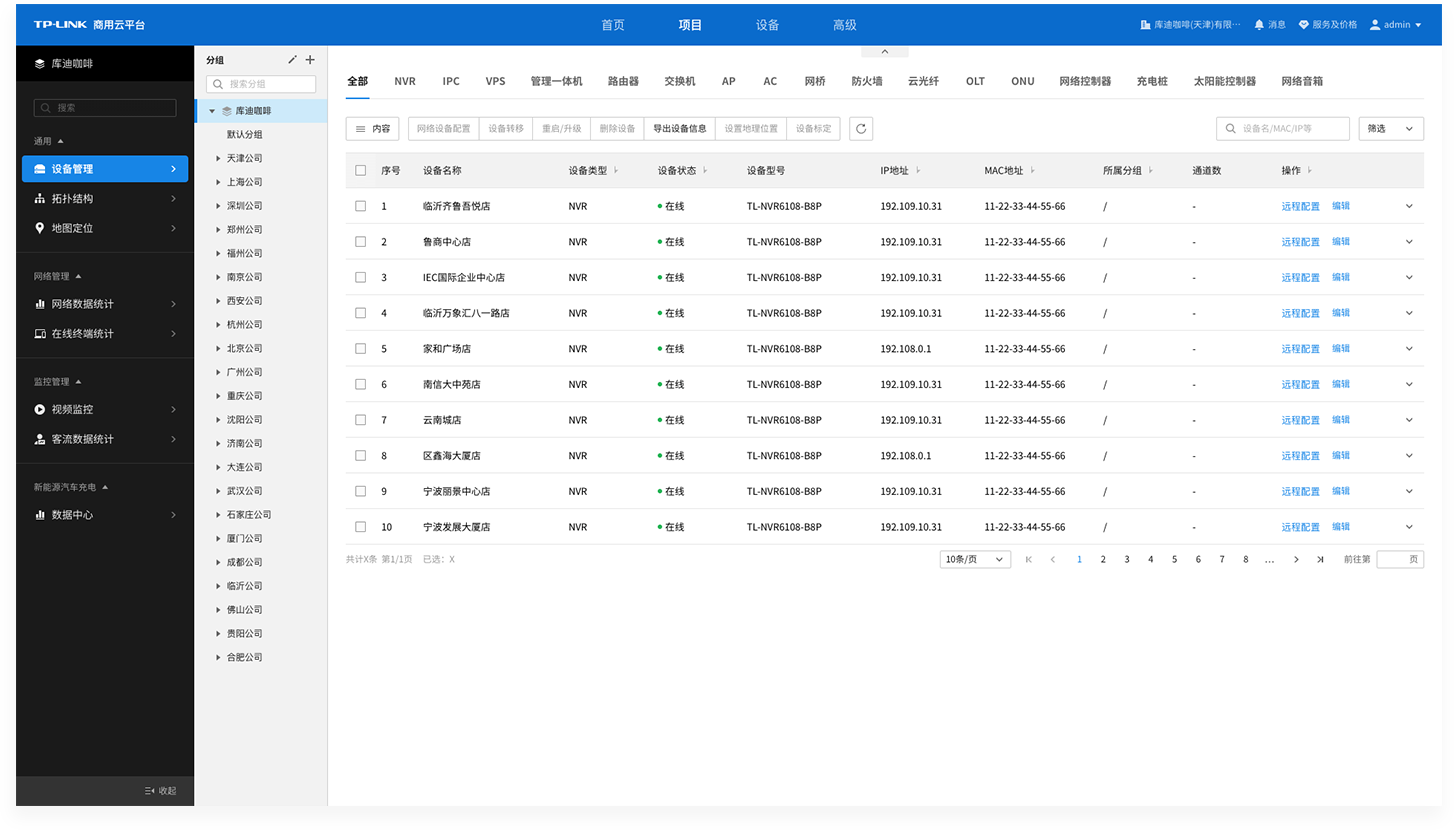Open the 消息 notifications in the top bar

point(1270,24)
